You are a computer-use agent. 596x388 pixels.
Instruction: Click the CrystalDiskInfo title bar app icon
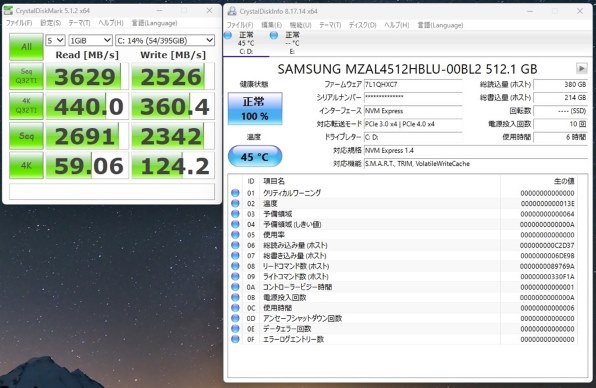(x=231, y=11)
